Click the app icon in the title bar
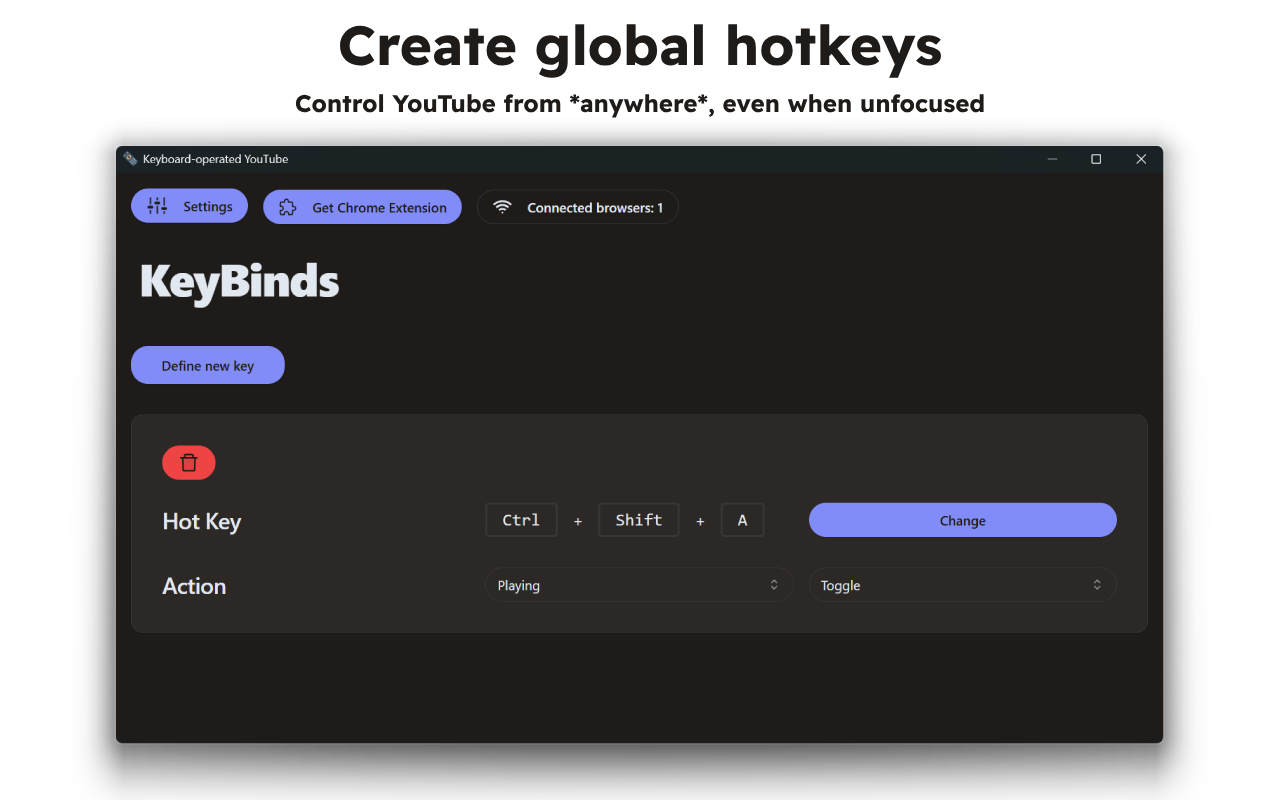This screenshot has width=1280, height=800. [x=130, y=159]
